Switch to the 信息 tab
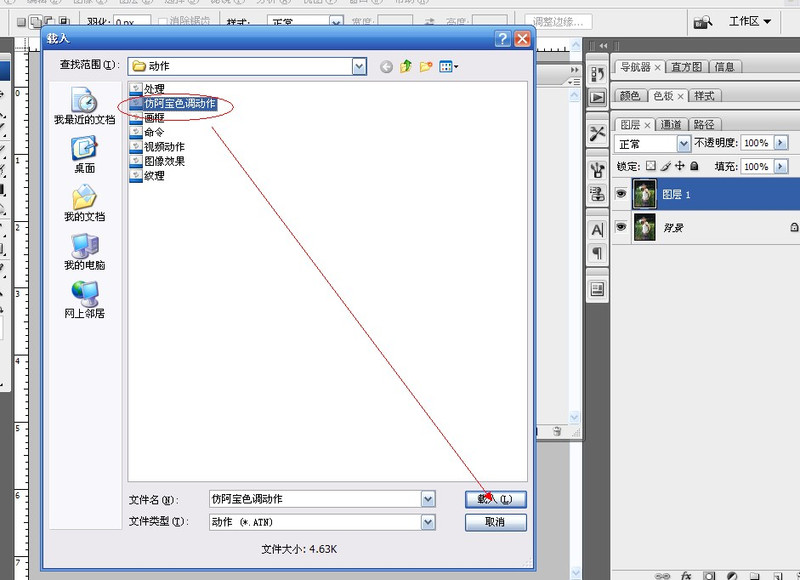Image resolution: width=800 pixels, height=580 pixels. [724, 67]
